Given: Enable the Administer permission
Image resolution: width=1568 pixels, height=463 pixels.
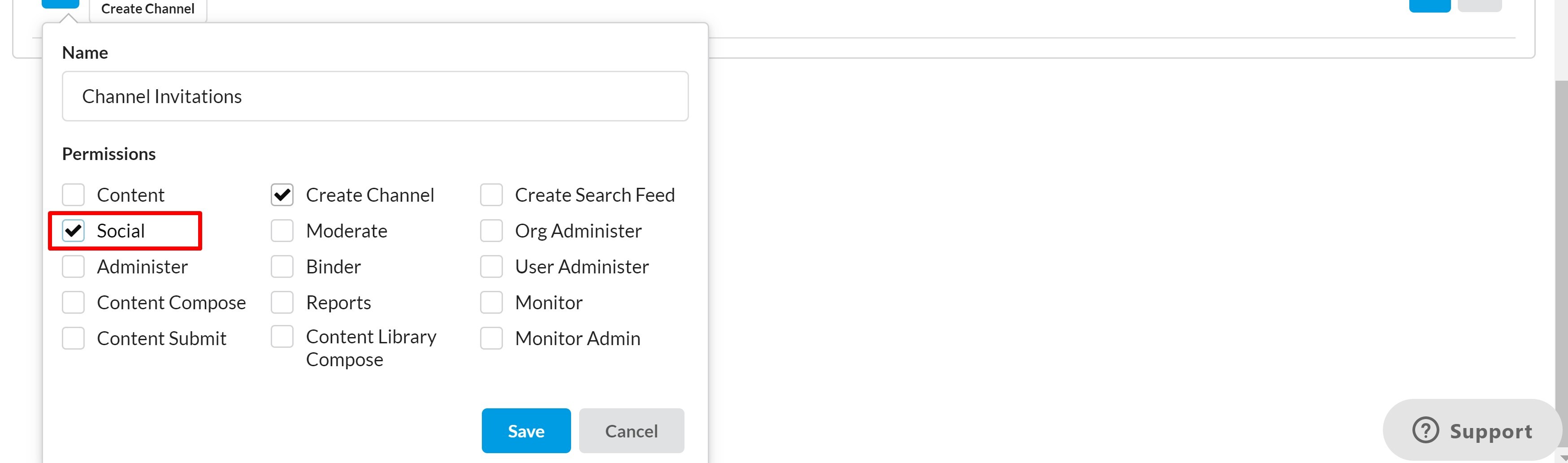Looking at the screenshot, I should pos(73,267).
